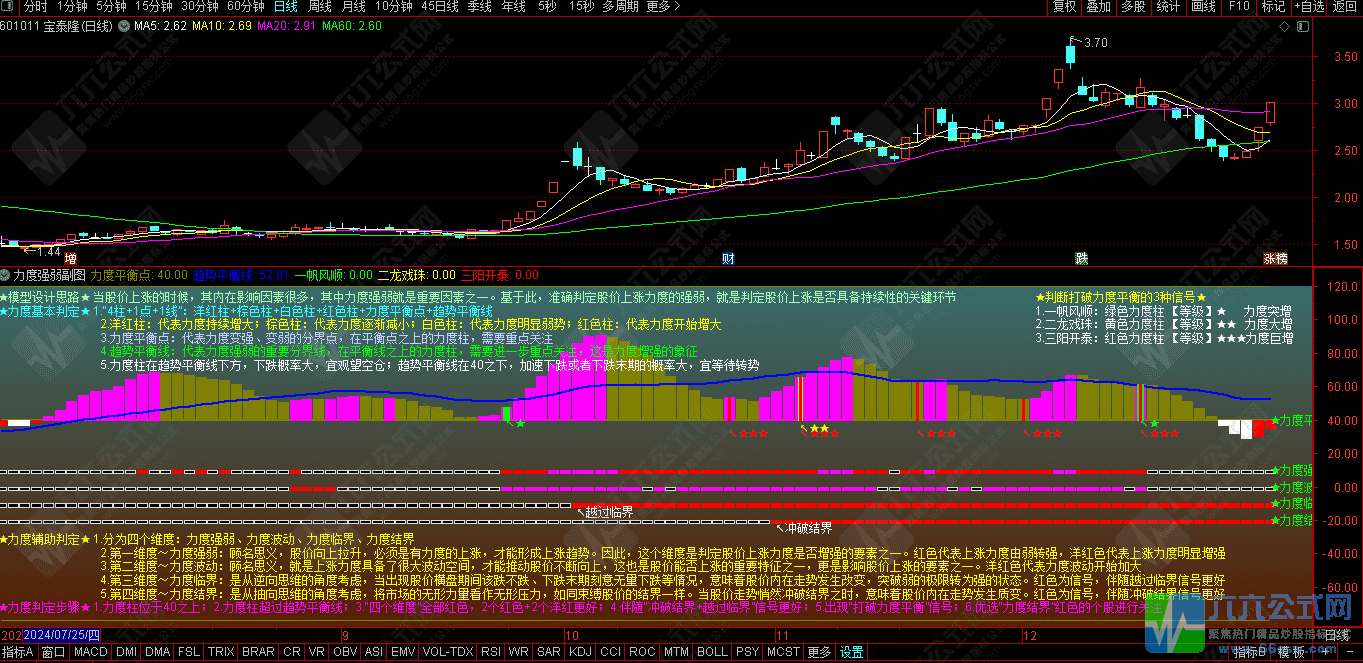Image resolution: width=1363 pixels, height=663 pixels.
Task: Click the round icon before 力度强弱副图
Action: click(6, 274)
